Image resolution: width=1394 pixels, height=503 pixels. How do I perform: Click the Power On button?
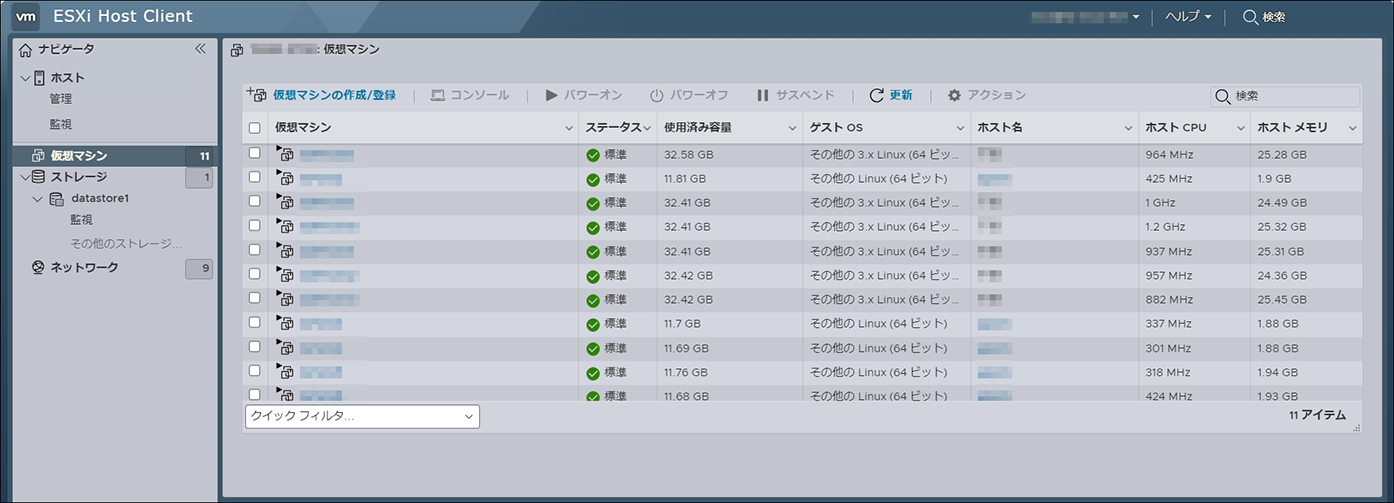pyautogui.click(x=584, y=95)
